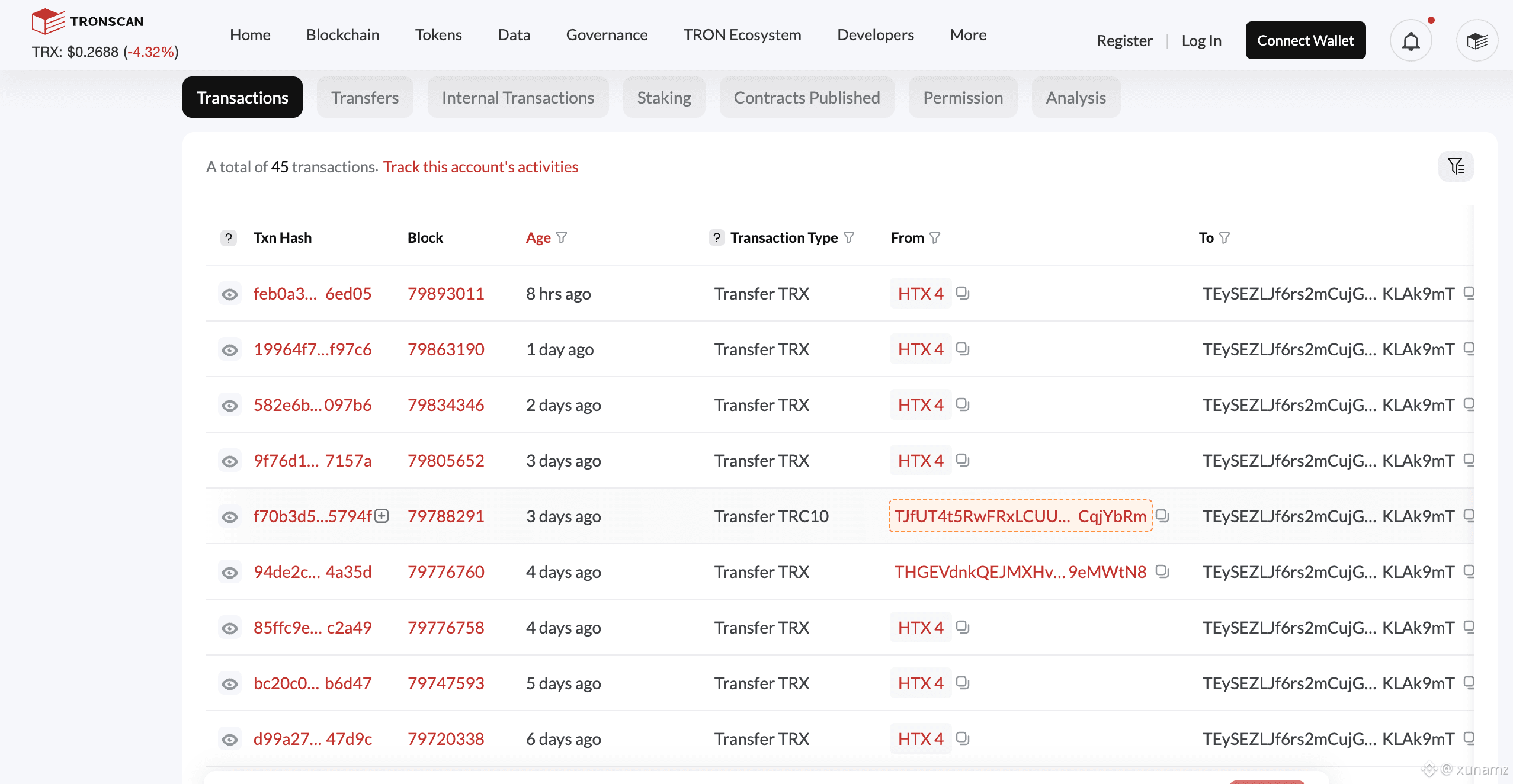Click the cube icon next to bell
Image resolution: width=1513 pixels, height=784 pixels.
pyautogui.click(x=1477, y=41)
